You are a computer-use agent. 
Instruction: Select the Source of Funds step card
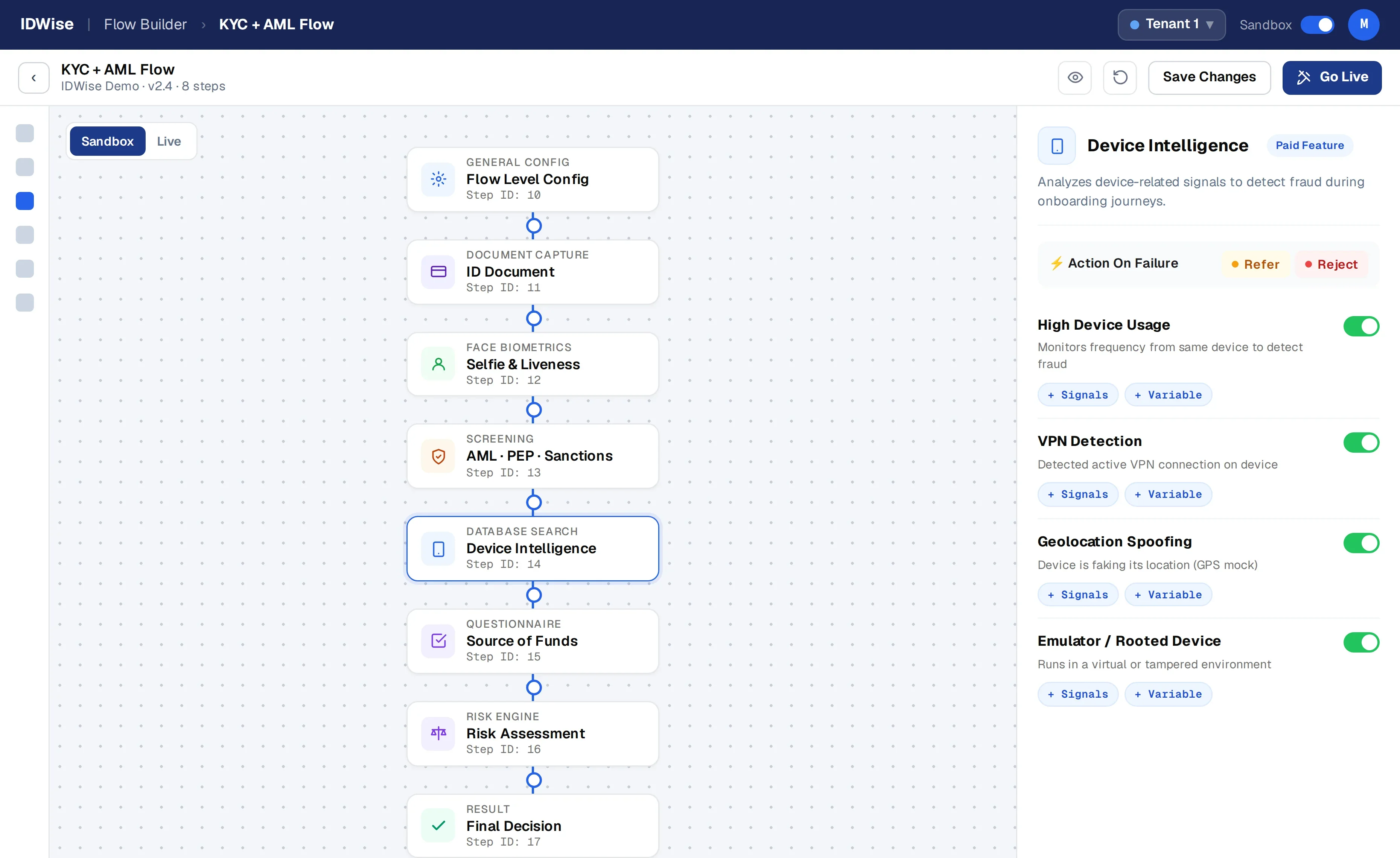(533, 641)
